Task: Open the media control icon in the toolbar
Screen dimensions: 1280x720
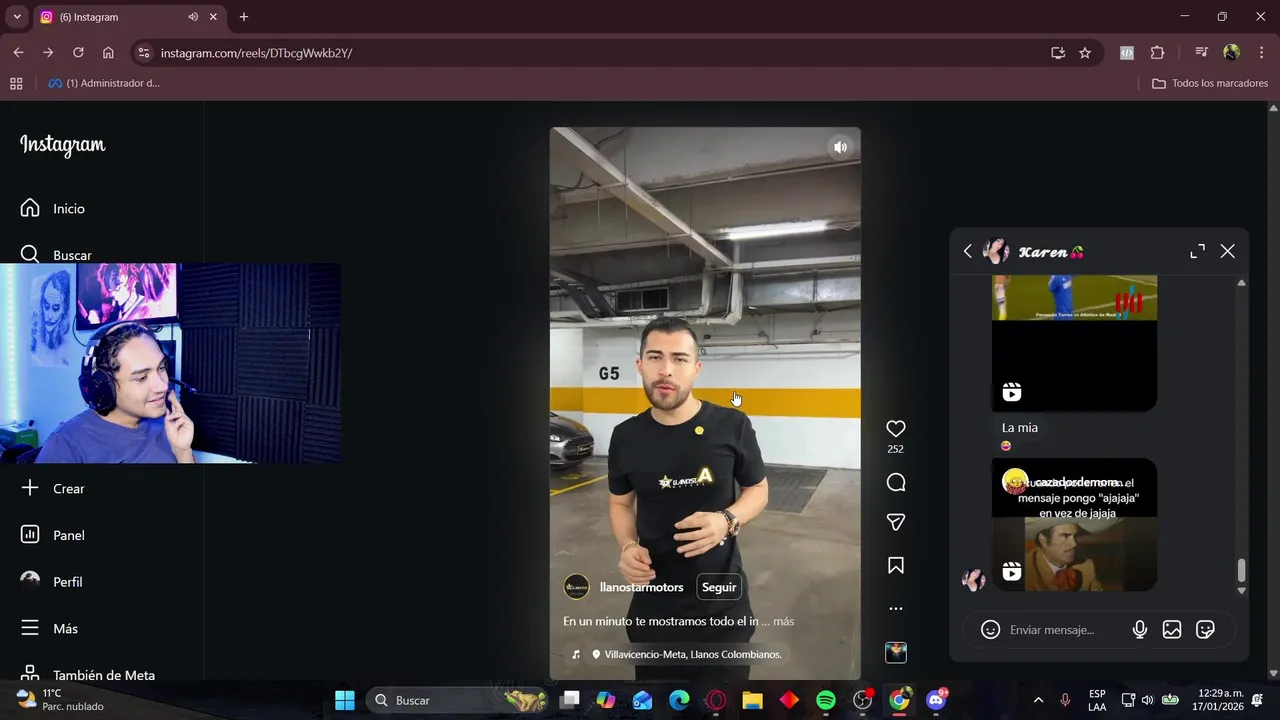Action: click(x=1201, y=53)
